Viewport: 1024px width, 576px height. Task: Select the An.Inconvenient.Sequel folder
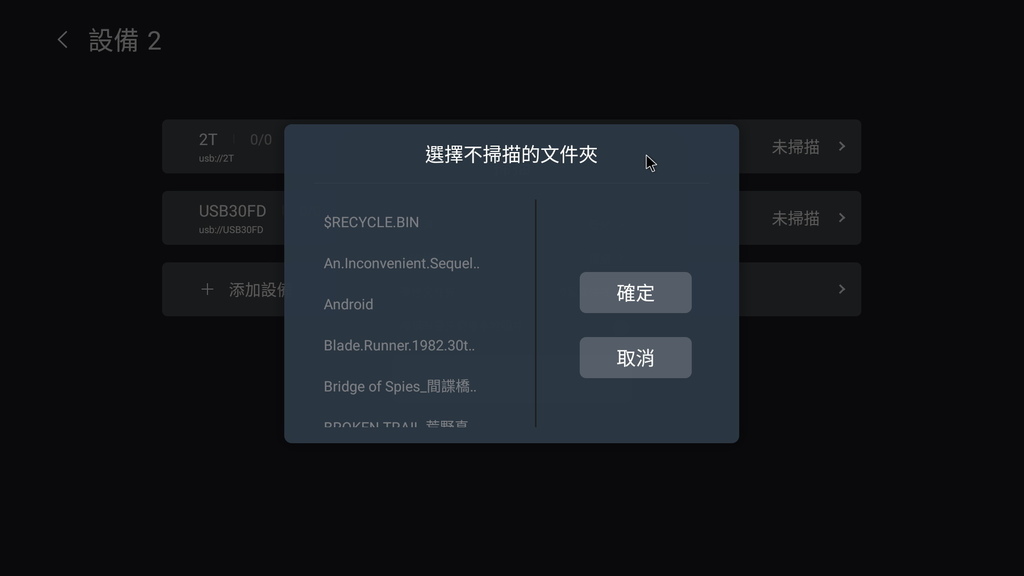402,263
